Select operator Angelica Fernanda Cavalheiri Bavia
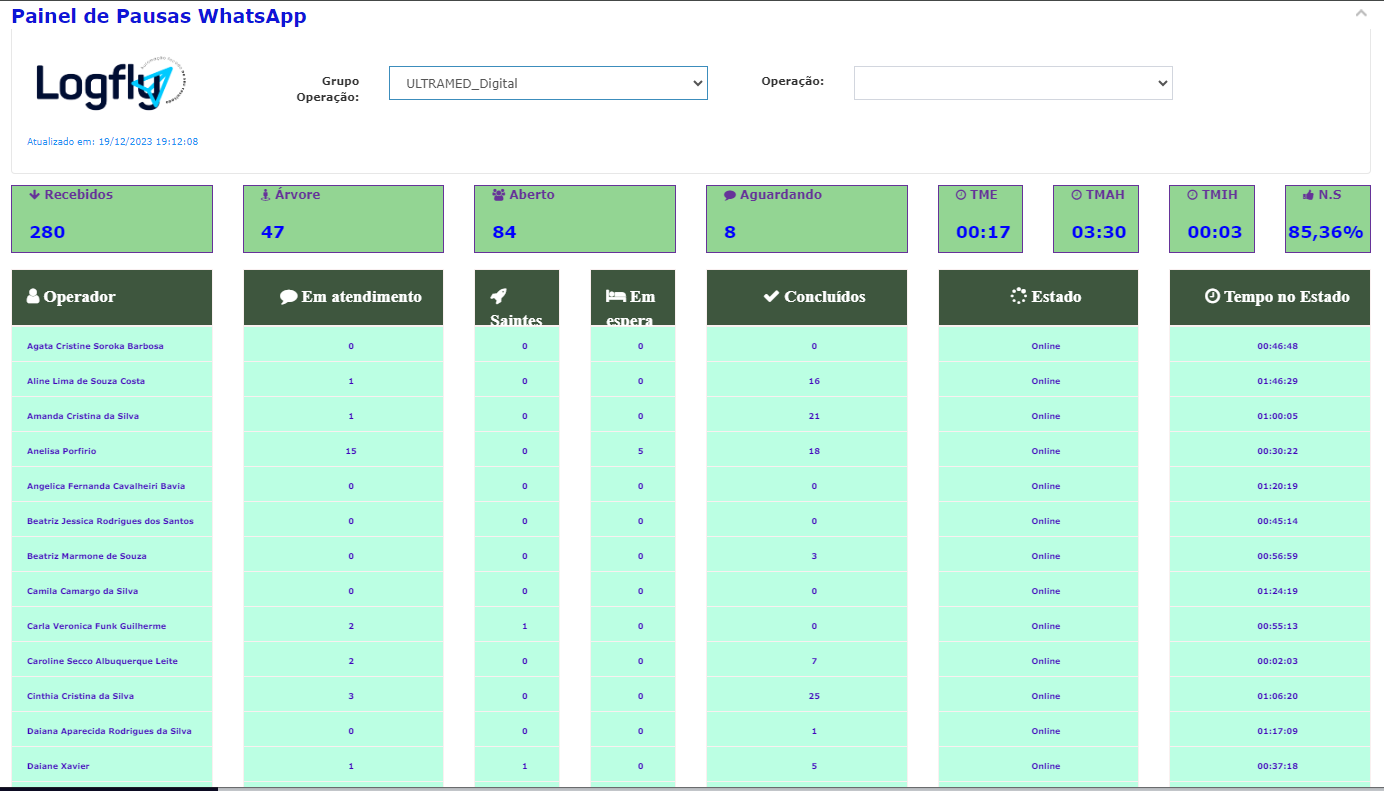Screen dimensions: 1384x791 (106, 486)
